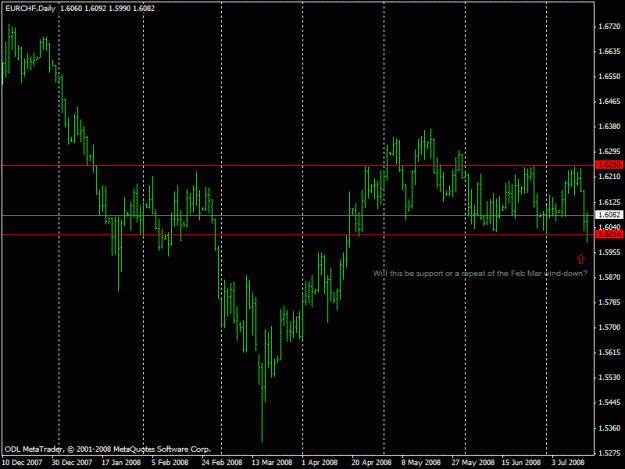Click the red 1.6250 price label
The image size is (625, 469).
pyautogui.click(x=609, y=165)
